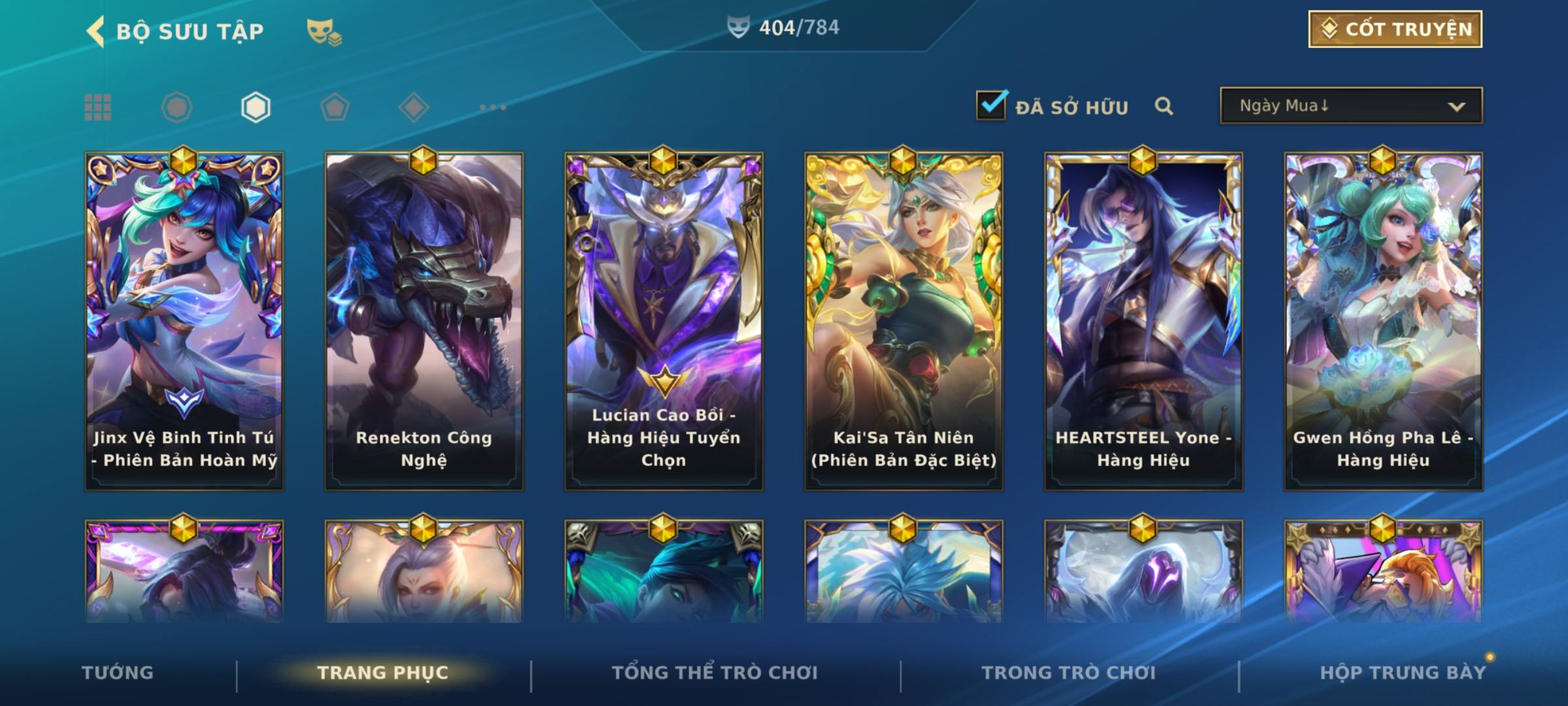1568x706 pixels.
Task: Open the Renekton Công Nghệ skin card
Action: [x=424, y=322]
